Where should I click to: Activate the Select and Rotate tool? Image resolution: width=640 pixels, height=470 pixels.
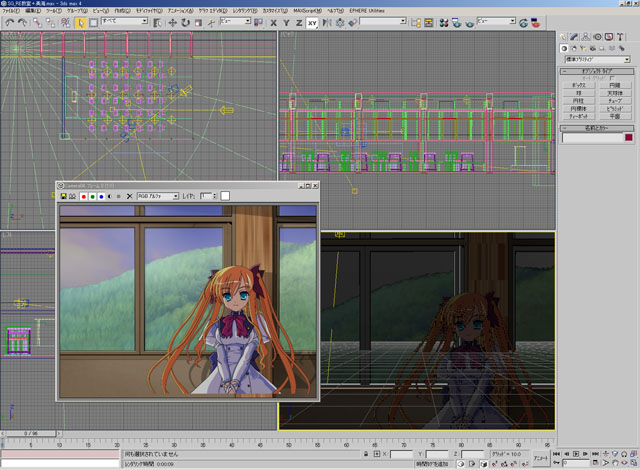(x=185, y=23)
